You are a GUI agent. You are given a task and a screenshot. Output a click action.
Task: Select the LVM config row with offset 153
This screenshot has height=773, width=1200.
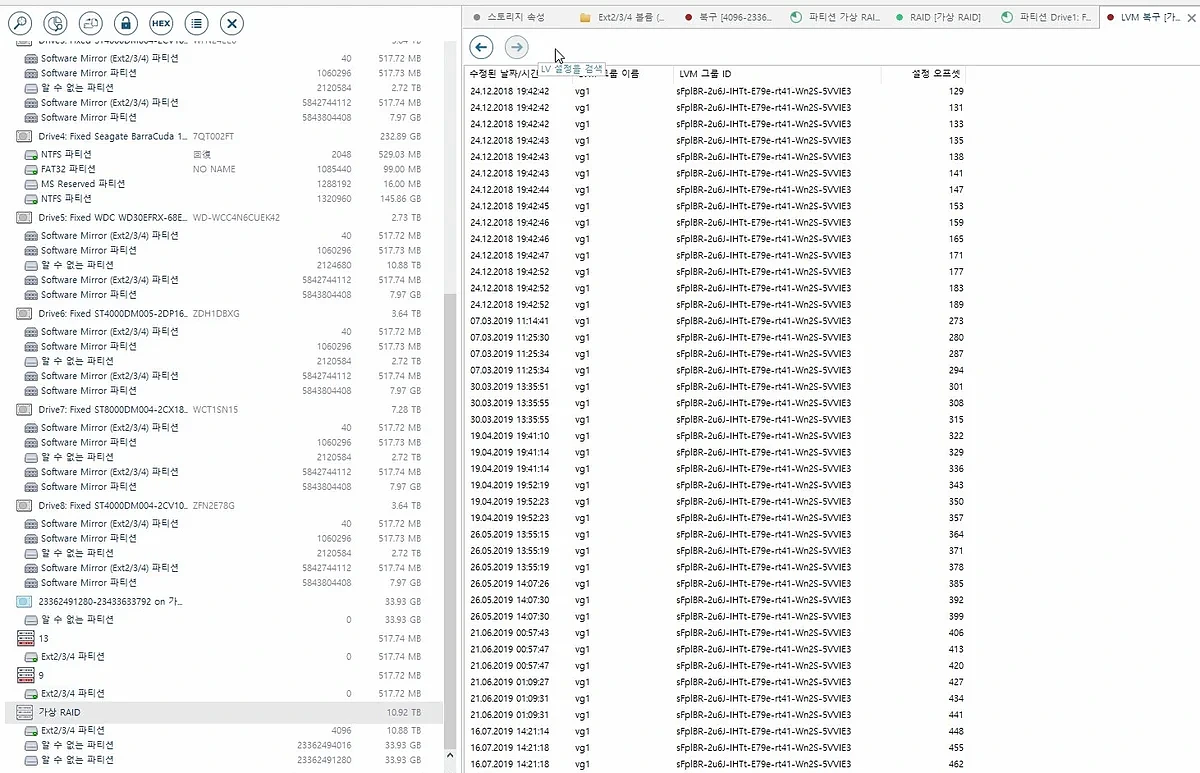(x=716, y=206)
